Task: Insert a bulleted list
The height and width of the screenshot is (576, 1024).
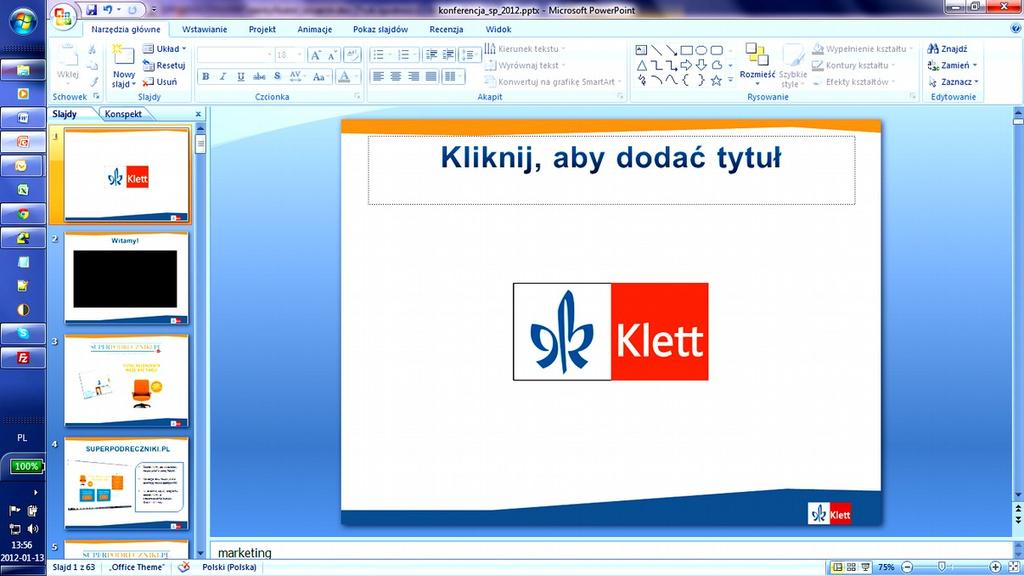Action: pos(381,55)
